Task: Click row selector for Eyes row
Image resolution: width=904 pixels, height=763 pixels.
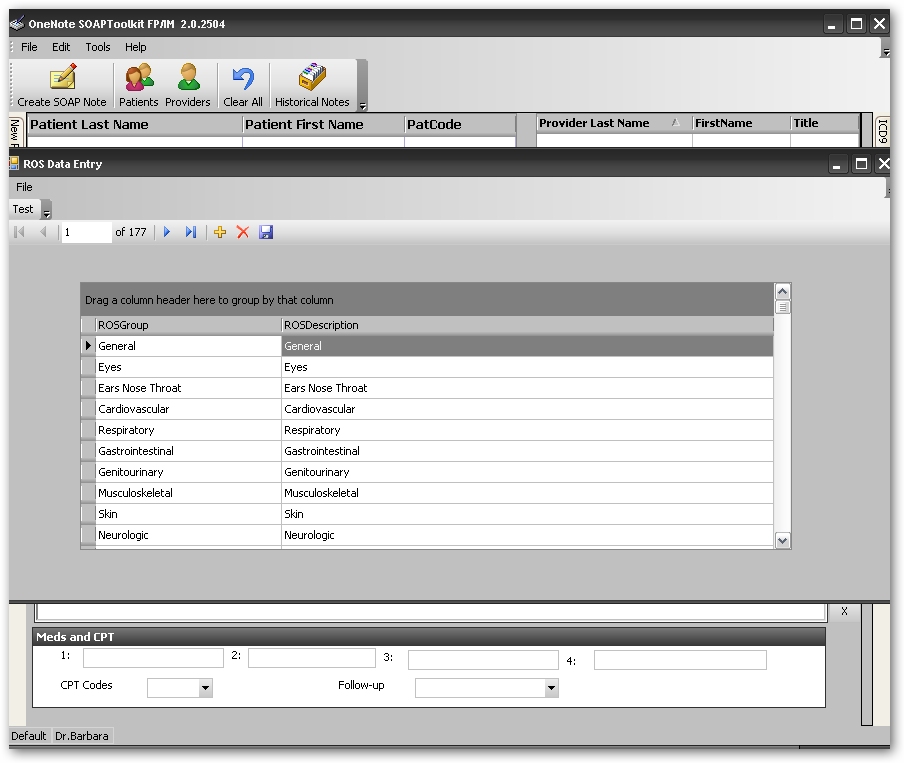Action: pos(88,367)
